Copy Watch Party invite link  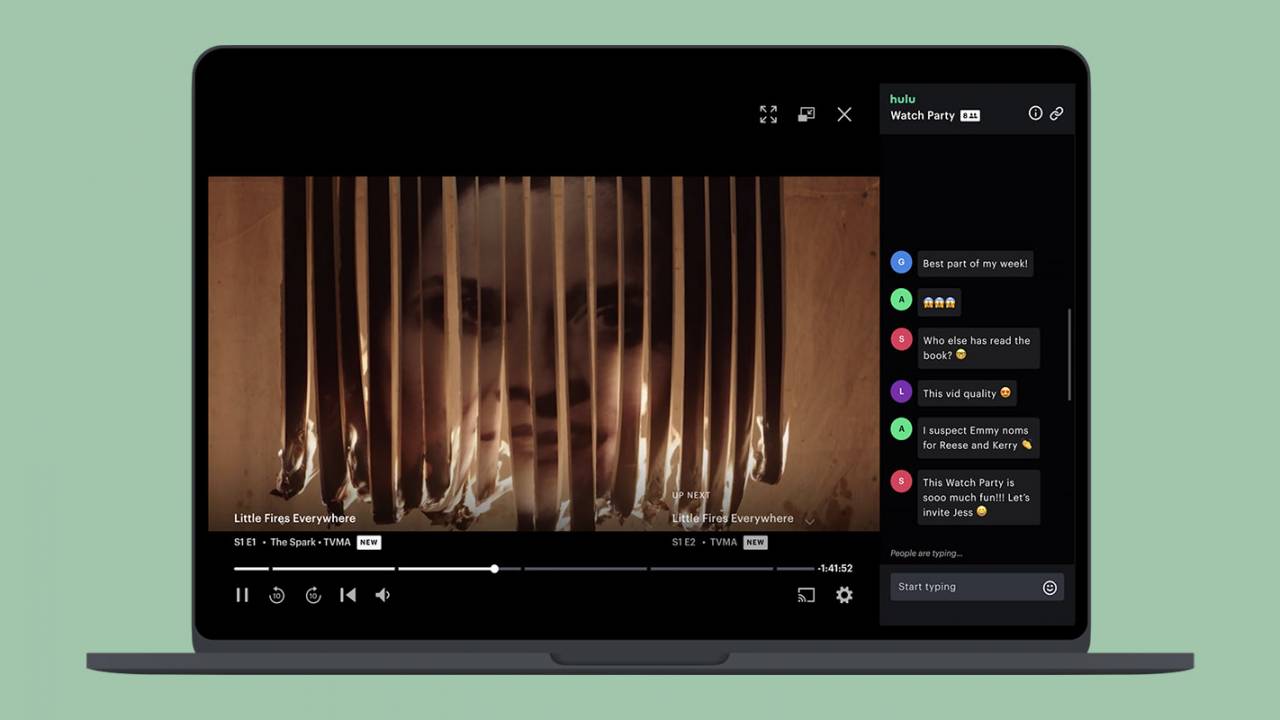coord(1056,113)
